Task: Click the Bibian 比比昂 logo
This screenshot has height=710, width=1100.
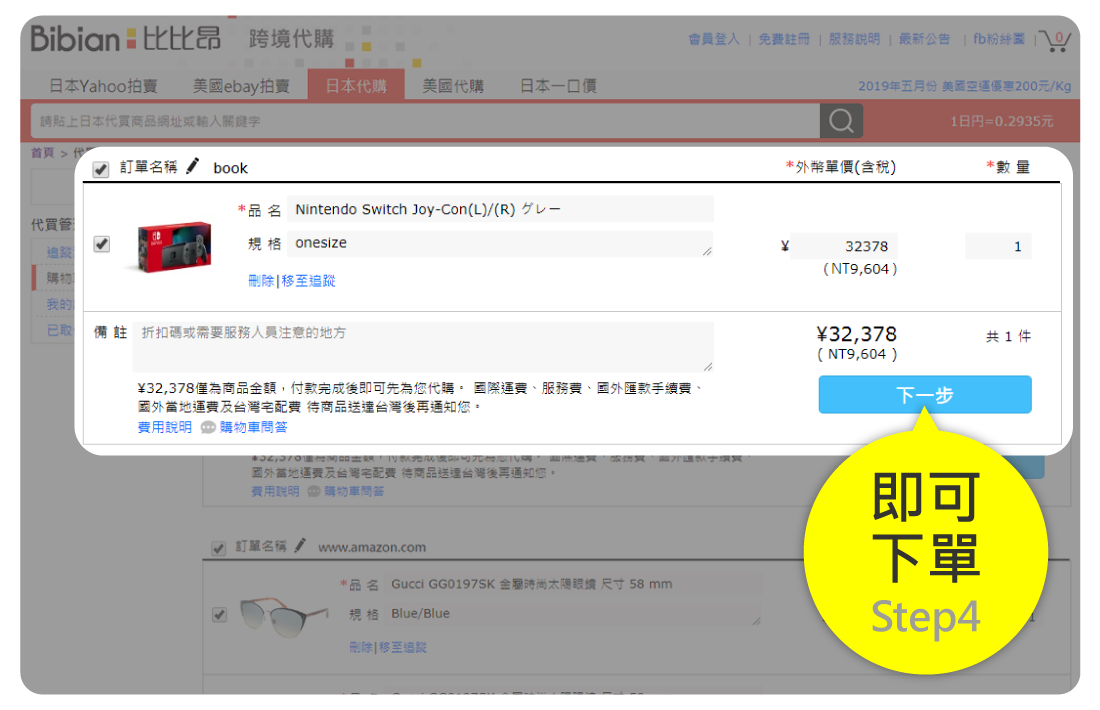Action: (126, 38)
